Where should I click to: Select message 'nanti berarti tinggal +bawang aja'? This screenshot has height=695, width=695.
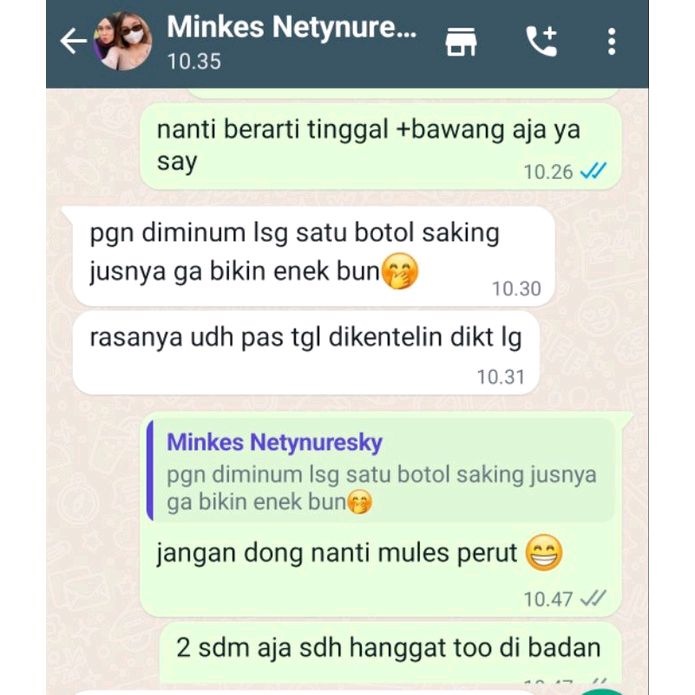381,147
